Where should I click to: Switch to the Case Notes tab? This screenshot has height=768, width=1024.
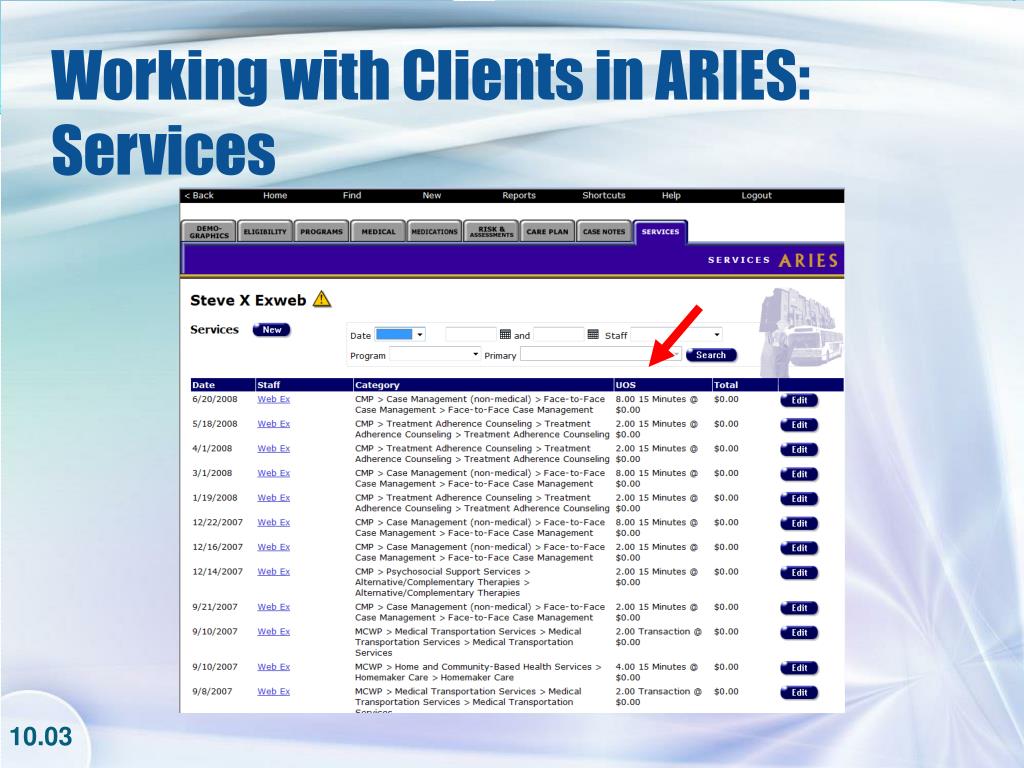(x=604, y=232)
